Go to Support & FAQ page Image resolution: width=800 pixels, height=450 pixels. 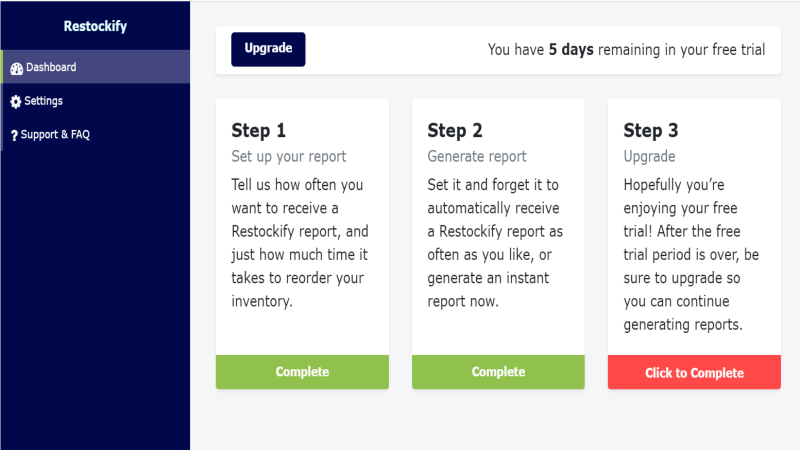pyautogui.click(x=95, y=134)
